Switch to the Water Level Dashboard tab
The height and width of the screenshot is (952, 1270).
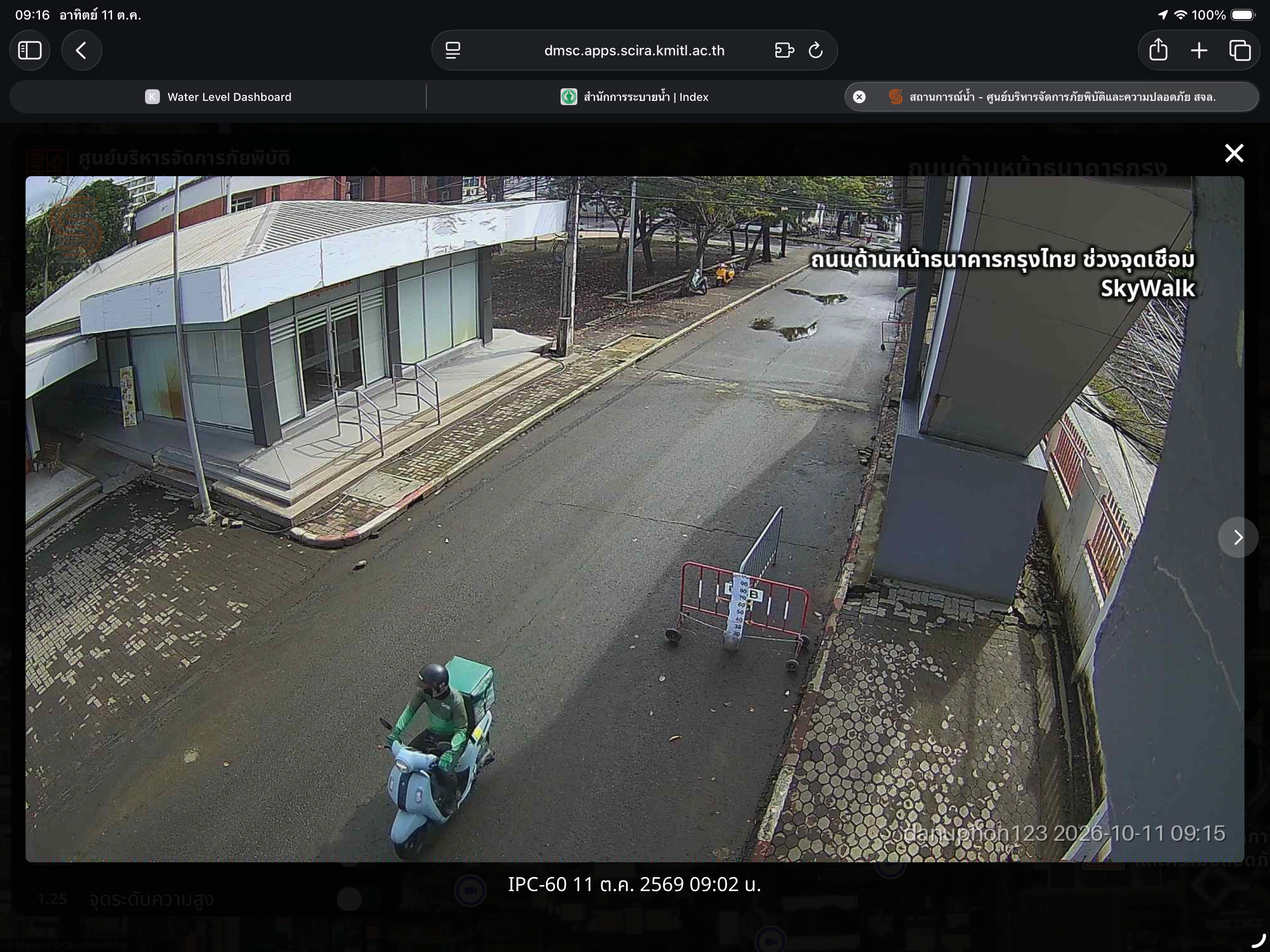point(218,97)
